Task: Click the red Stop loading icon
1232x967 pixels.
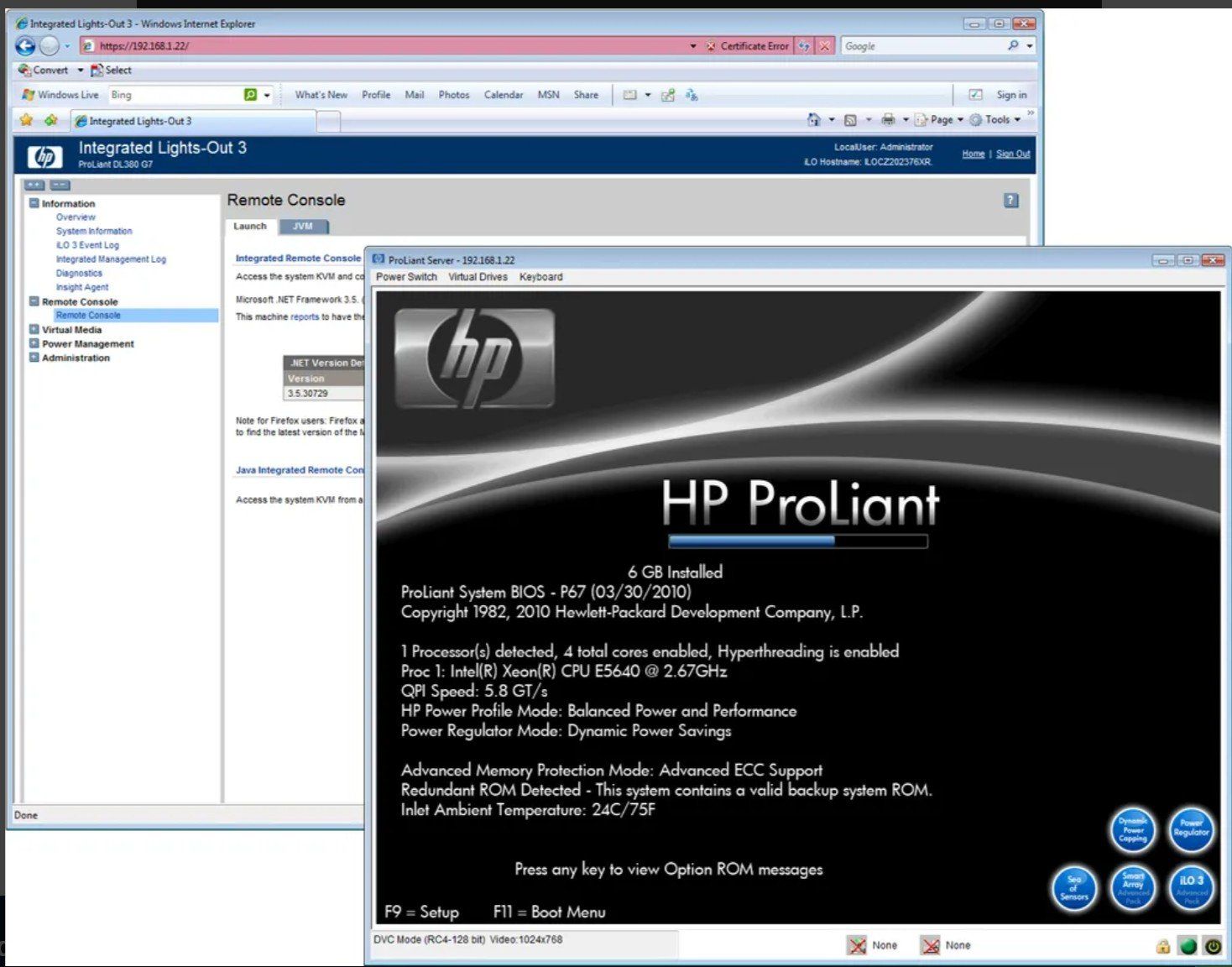Action: tap(826, 46)
